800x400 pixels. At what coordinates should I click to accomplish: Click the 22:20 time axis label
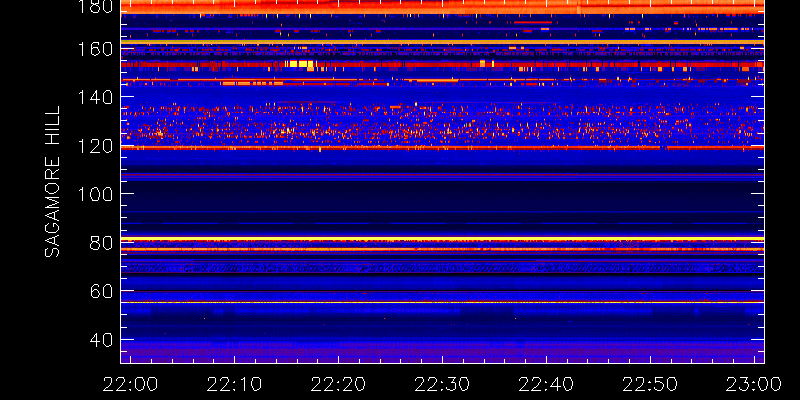338,383
